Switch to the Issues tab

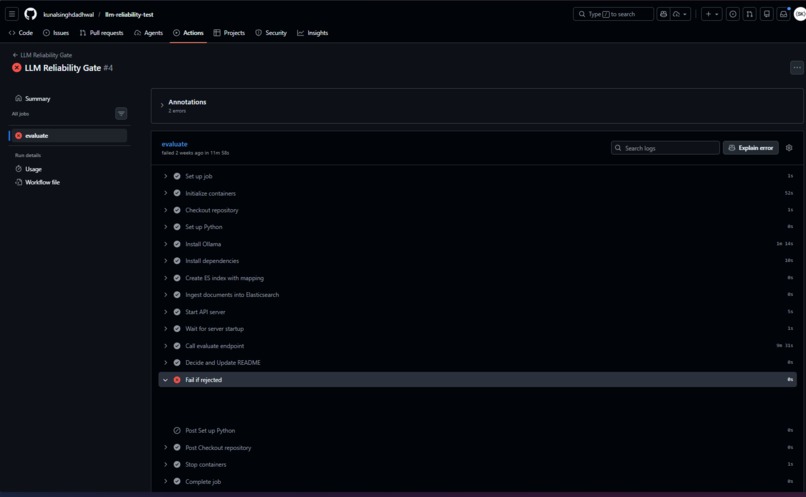56,33
